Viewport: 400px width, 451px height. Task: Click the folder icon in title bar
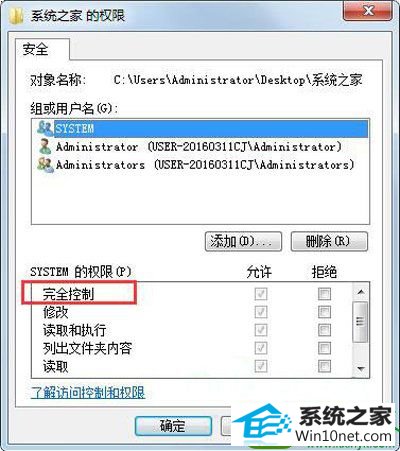coord(17,16)
